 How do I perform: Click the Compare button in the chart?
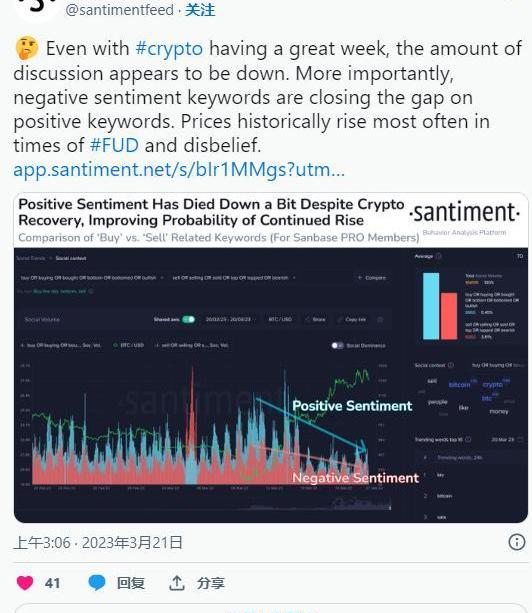tap(372, 278)
